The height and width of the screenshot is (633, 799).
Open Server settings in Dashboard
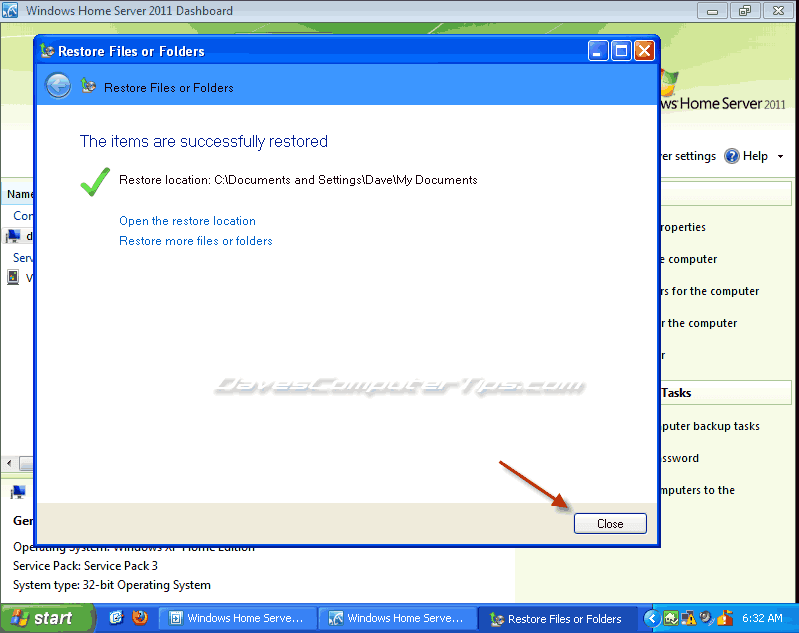(x=688, y=156)
